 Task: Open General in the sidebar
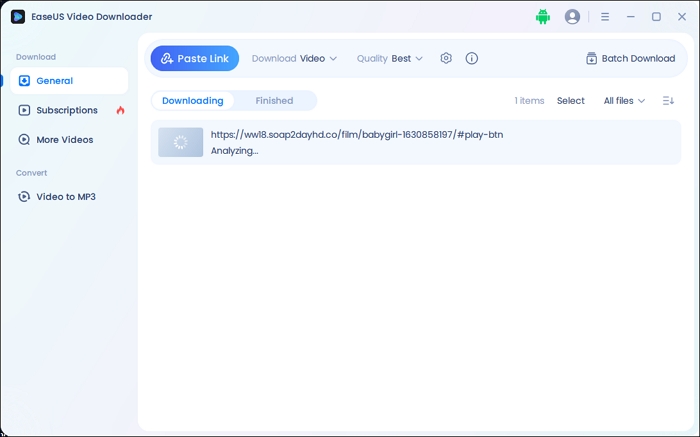pyautogui.click(x=54, y=81)
